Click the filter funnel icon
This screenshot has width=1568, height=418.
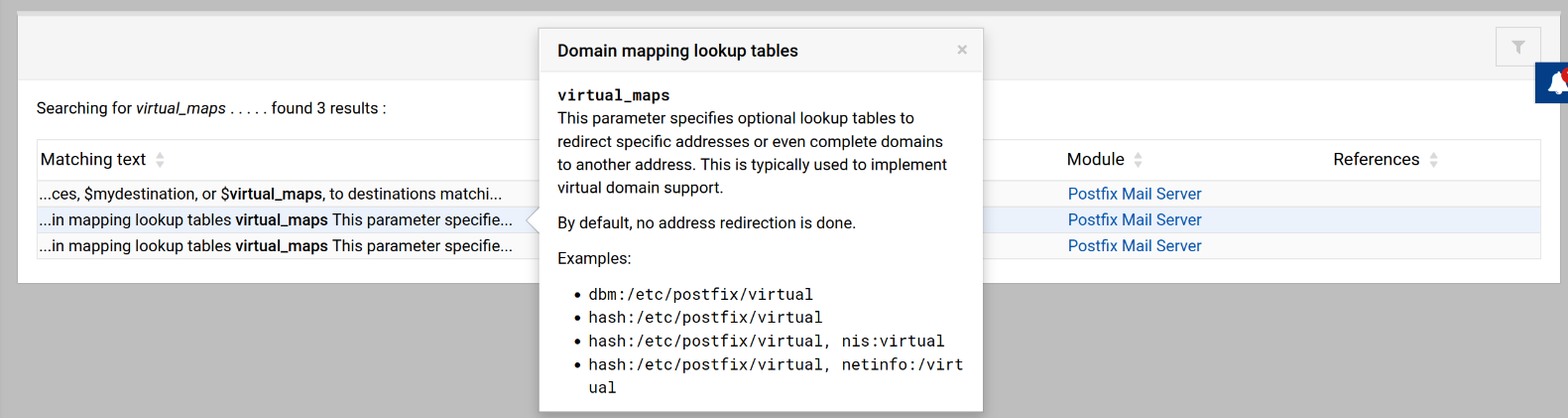[1517, 47]
